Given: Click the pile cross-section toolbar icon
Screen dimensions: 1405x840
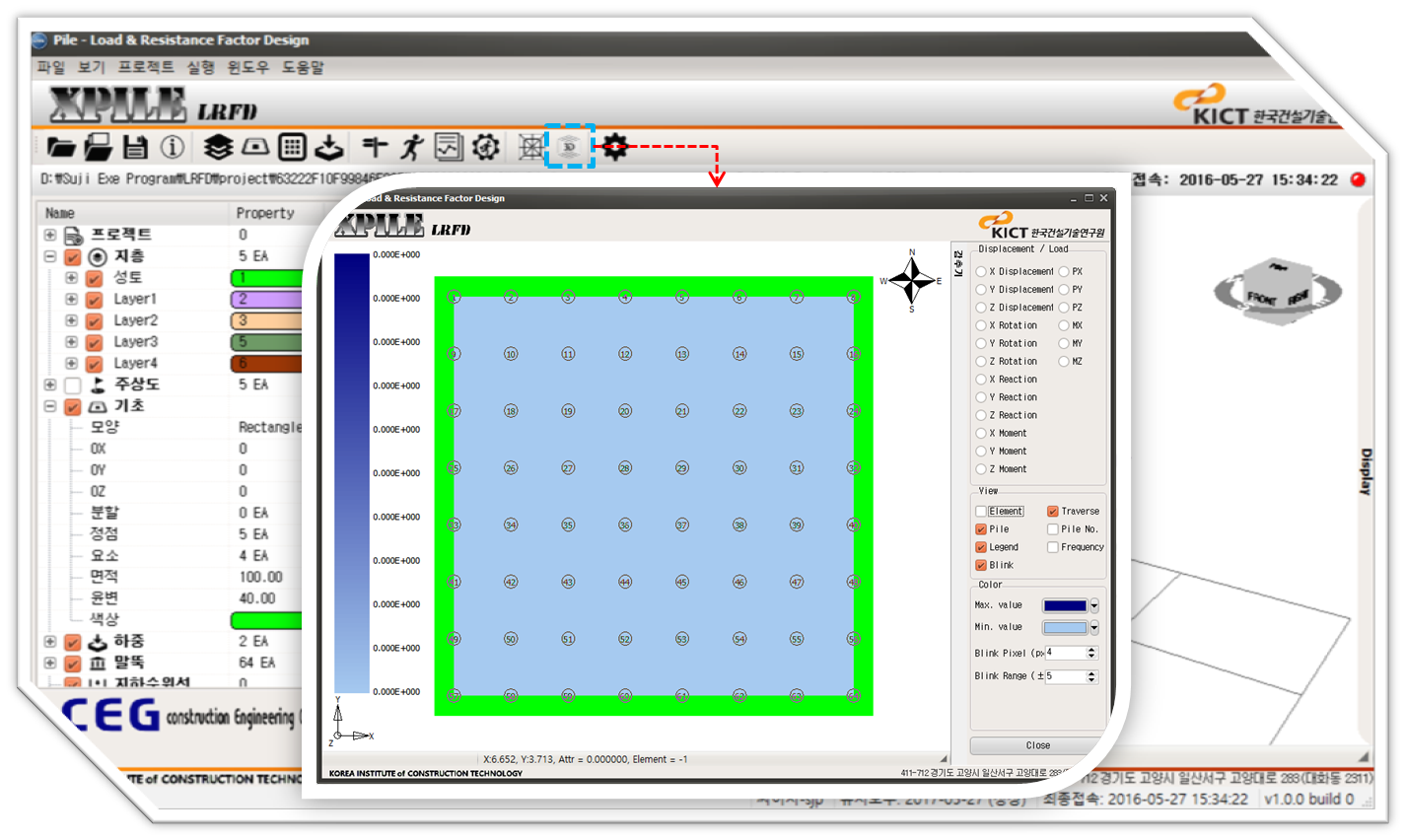Looking at the screenshot, I should tap(375, 148).
